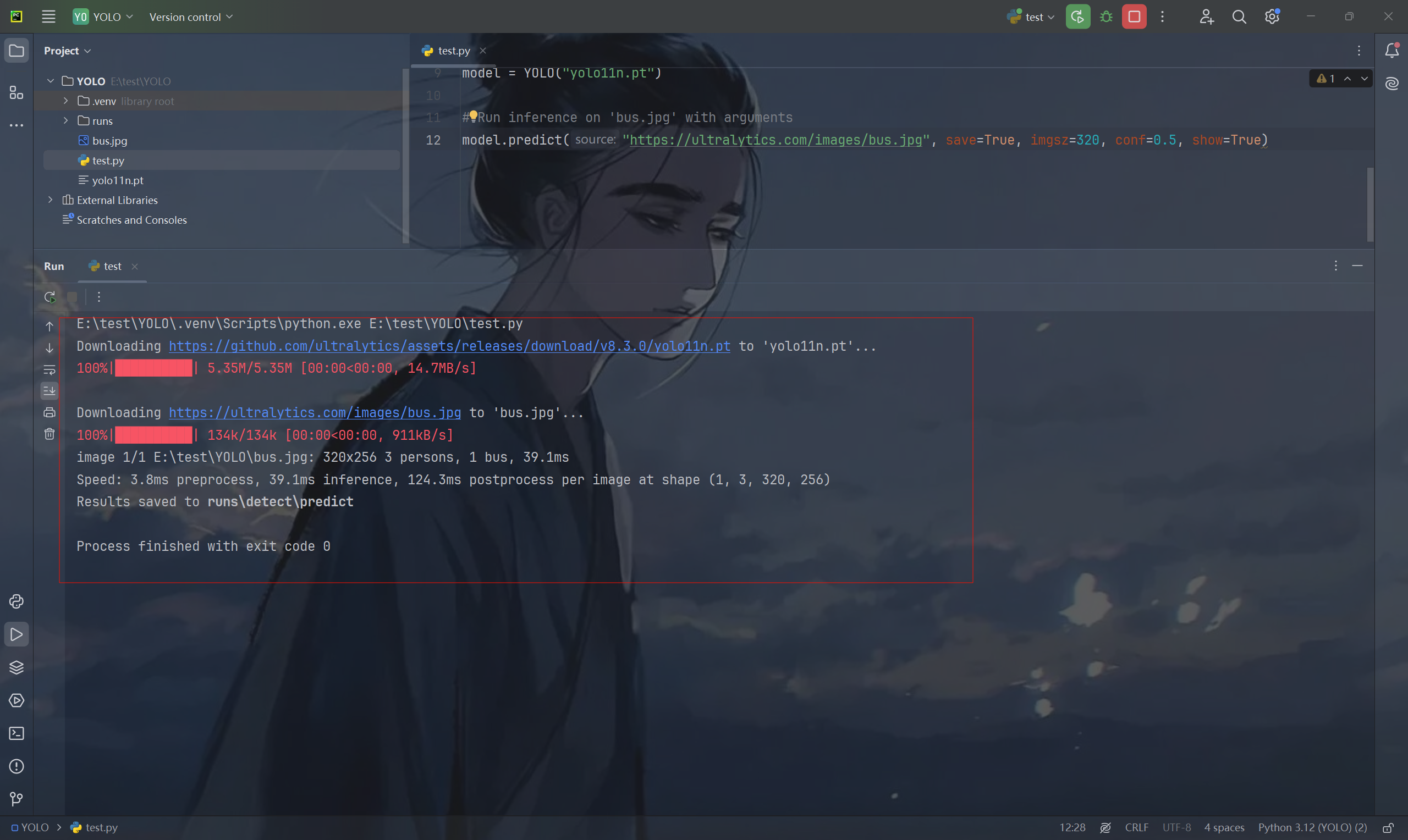Open the Git tool window
The image size is (1408, 840).
[x=16, y=799]
